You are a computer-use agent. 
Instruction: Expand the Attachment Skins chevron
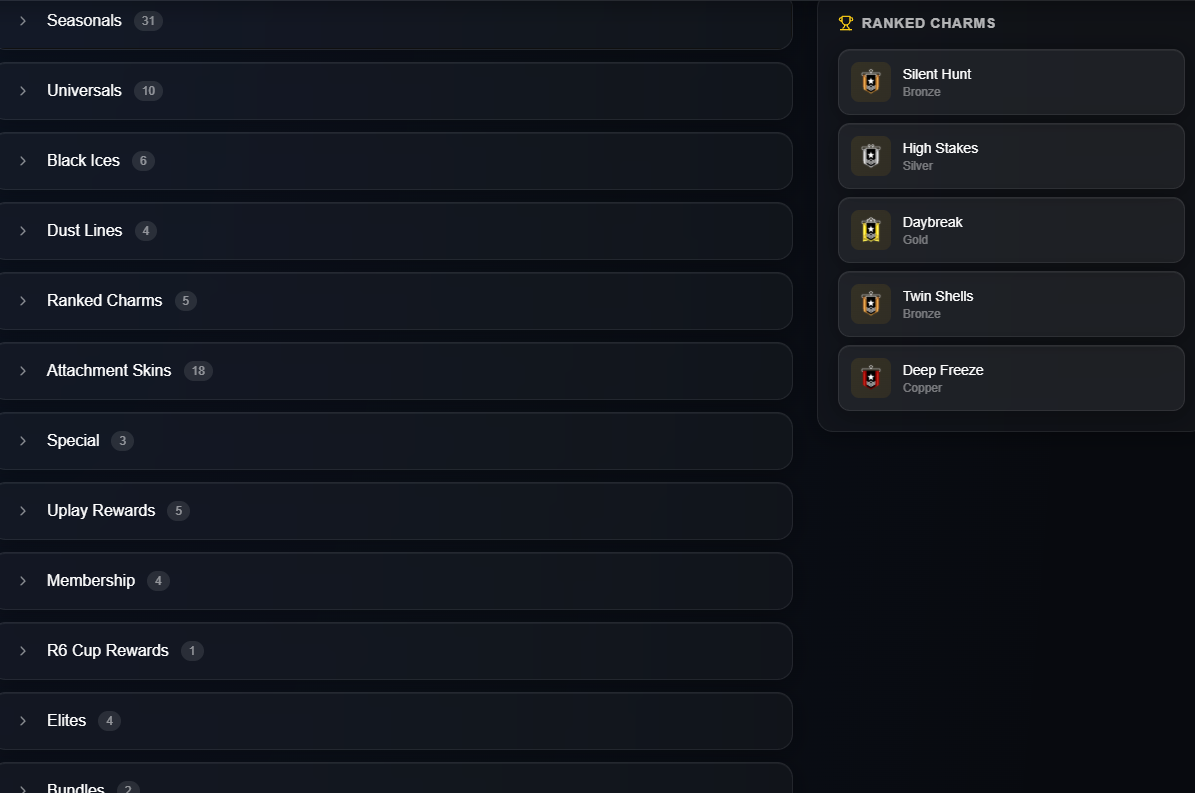23,371
